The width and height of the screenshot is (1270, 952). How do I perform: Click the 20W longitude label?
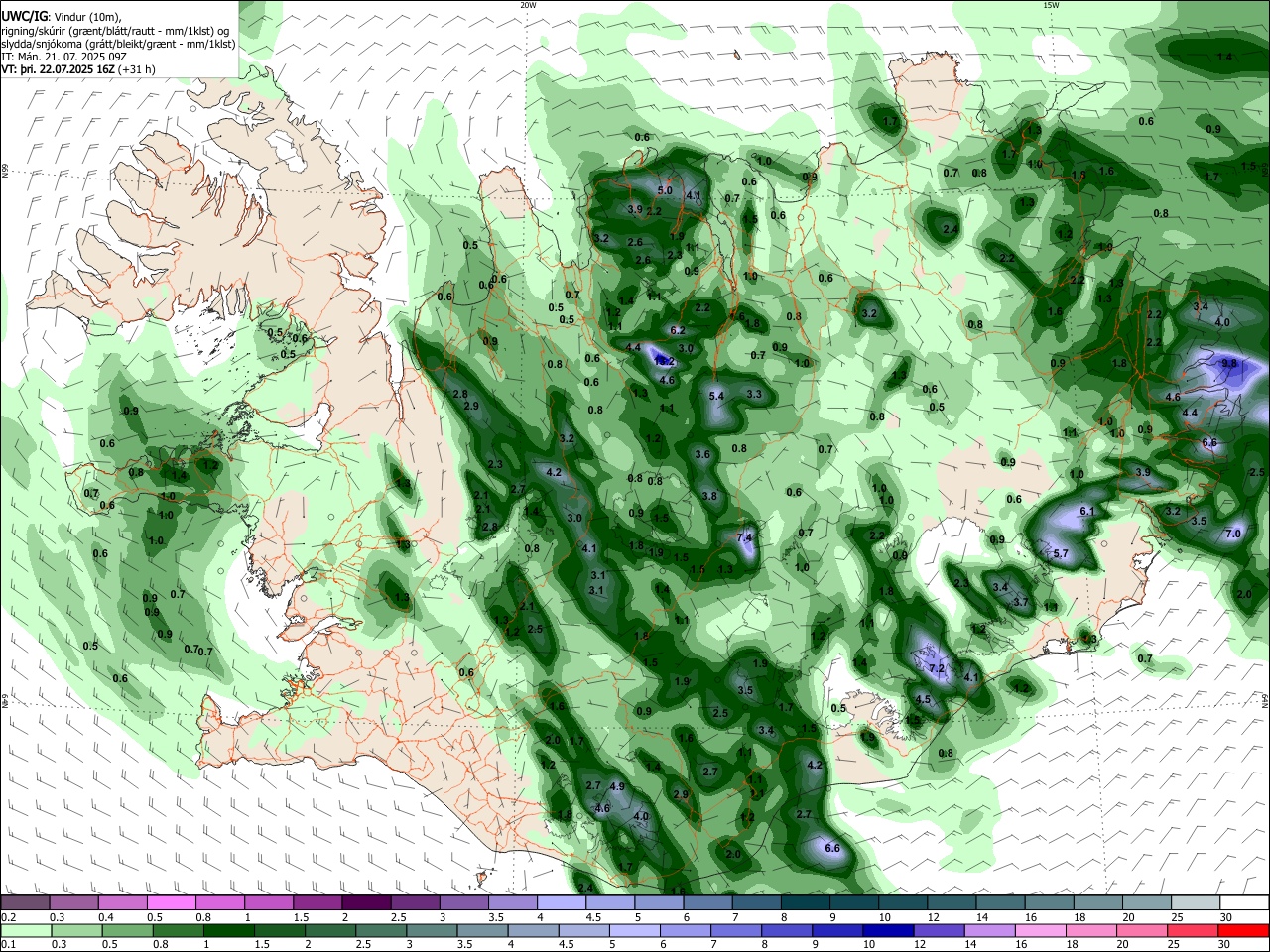528,4
